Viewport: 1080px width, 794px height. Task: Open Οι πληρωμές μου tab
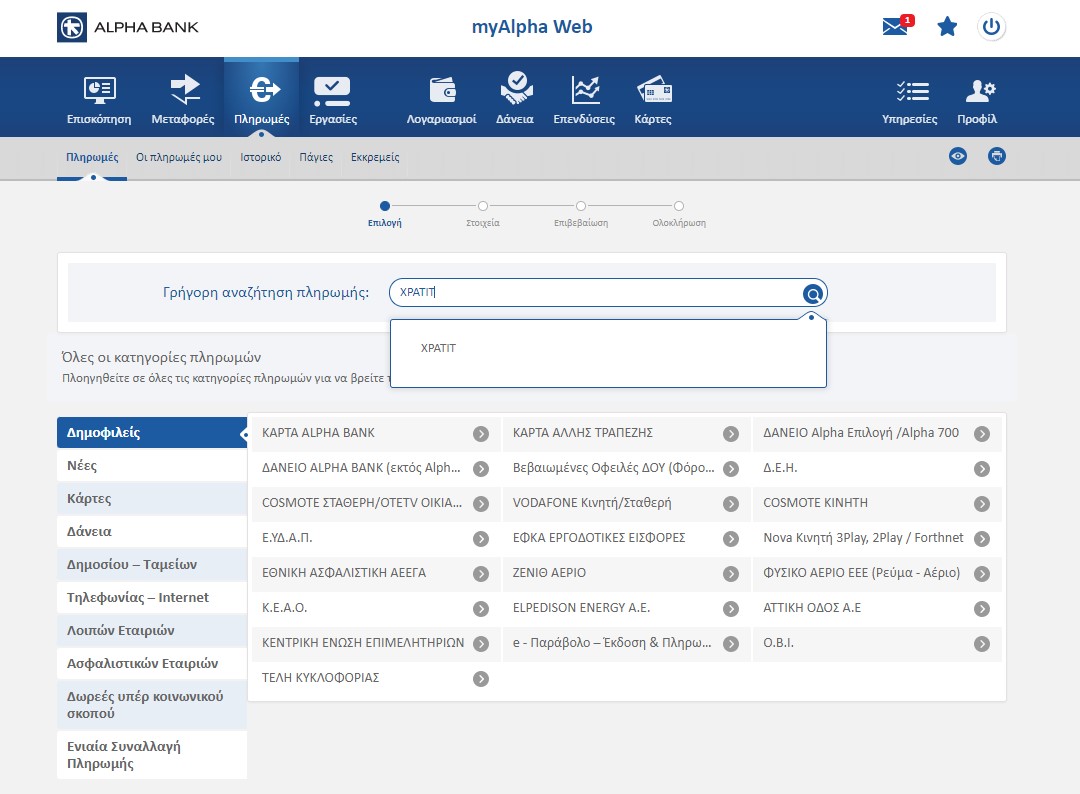click(179, 157)
